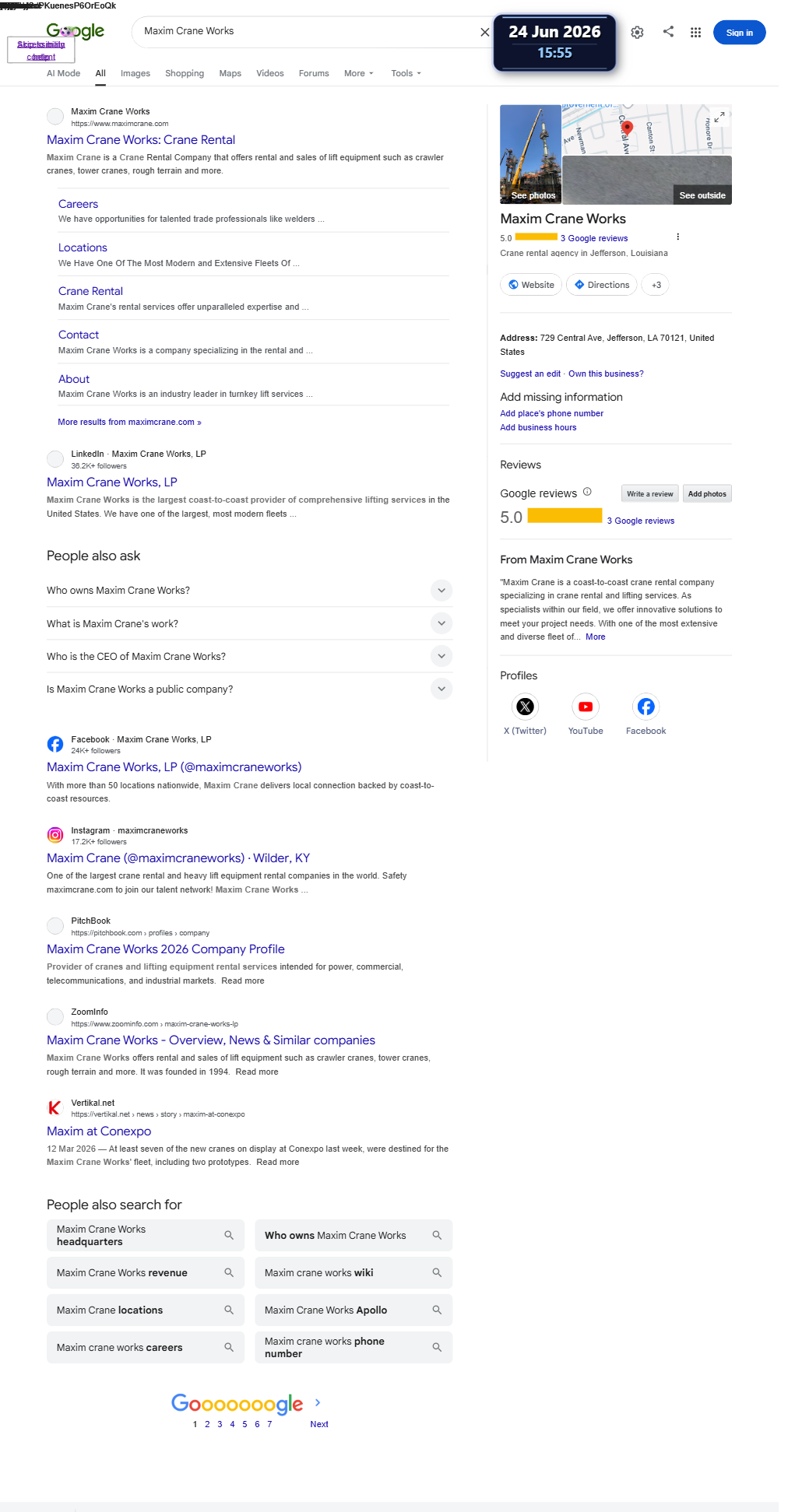Click the next-page arrow after the Gooooooogle logo
The height and width of the screenshot is (1512, 788).
[318, 1402]
